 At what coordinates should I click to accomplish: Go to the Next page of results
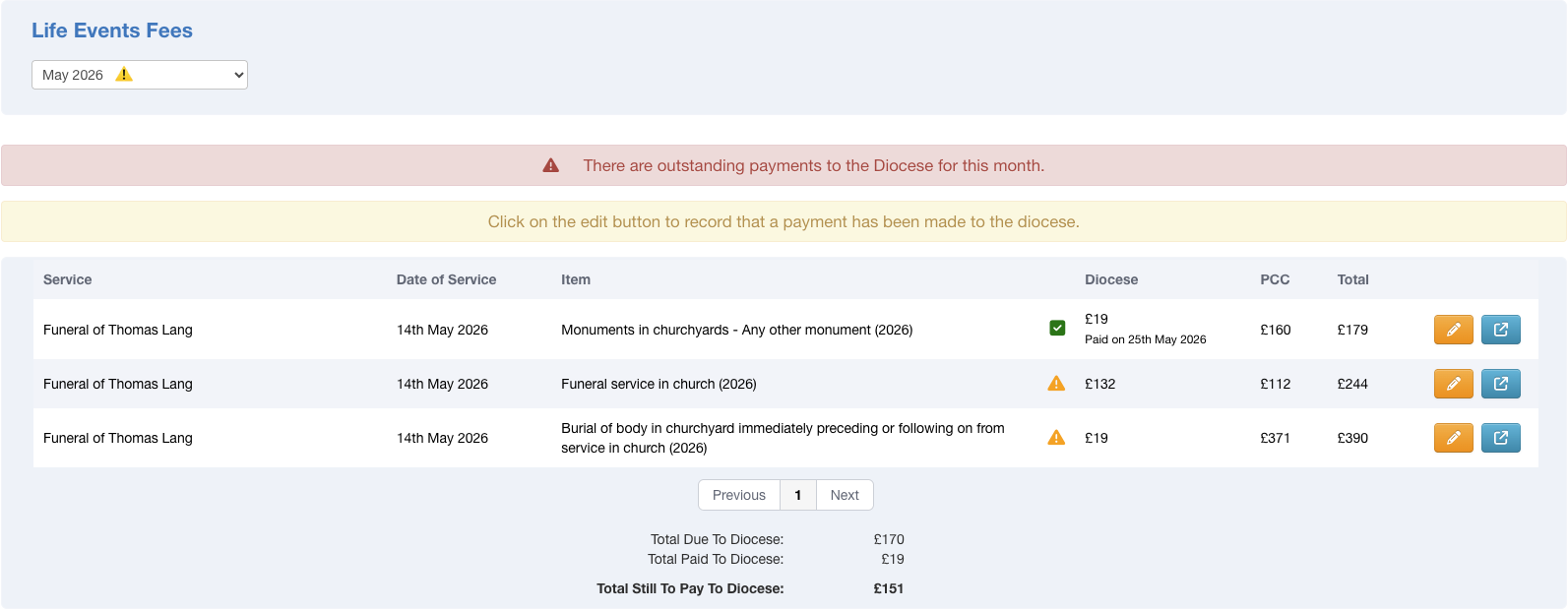tap(845, 495)
